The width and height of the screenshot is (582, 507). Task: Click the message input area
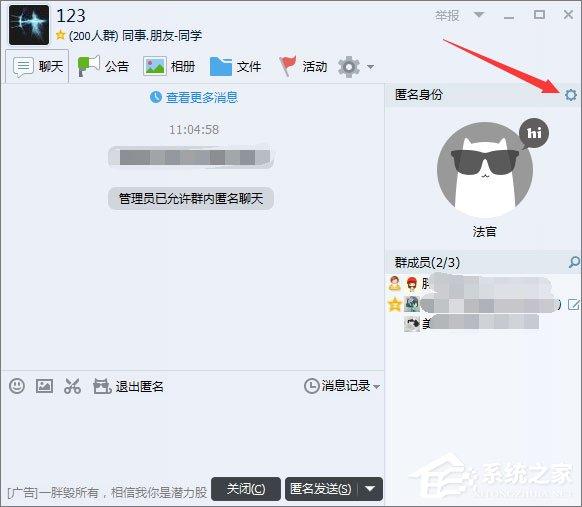click(192, 436)
